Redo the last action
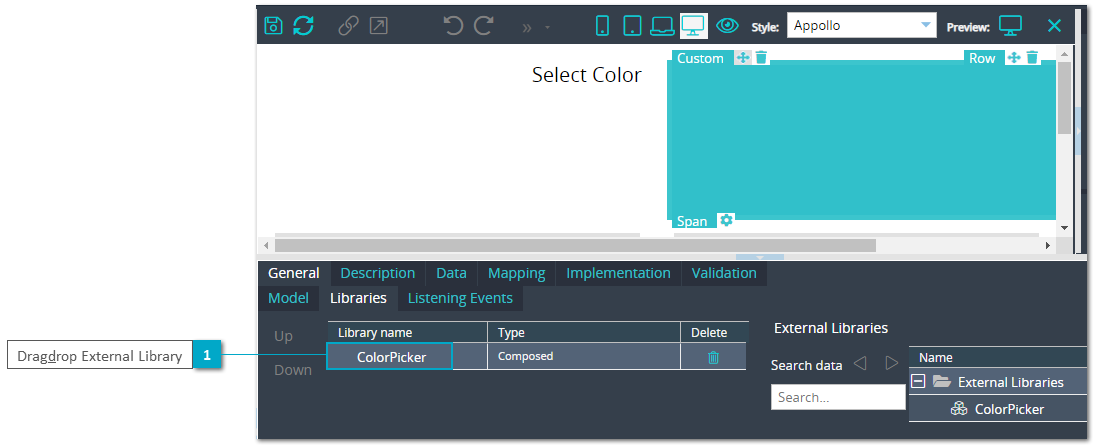This screenshot has height=448, width=1096. pyautogui.click(x=484, y=26)
